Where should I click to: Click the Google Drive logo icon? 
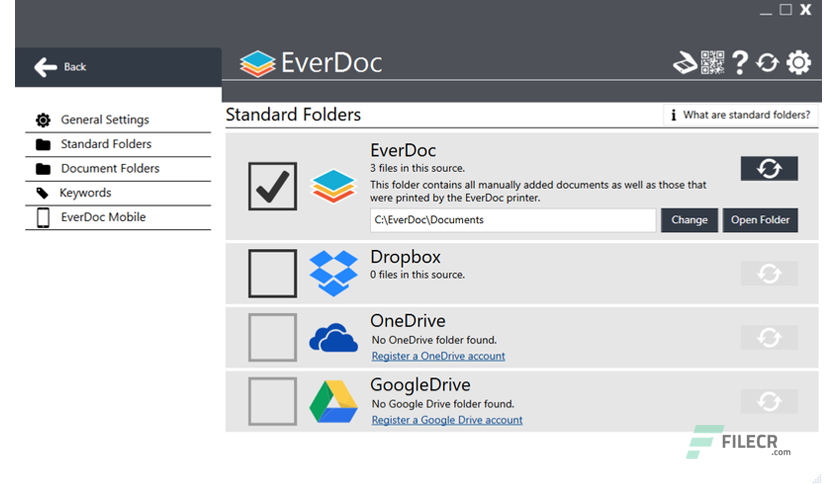coord(333,402)
